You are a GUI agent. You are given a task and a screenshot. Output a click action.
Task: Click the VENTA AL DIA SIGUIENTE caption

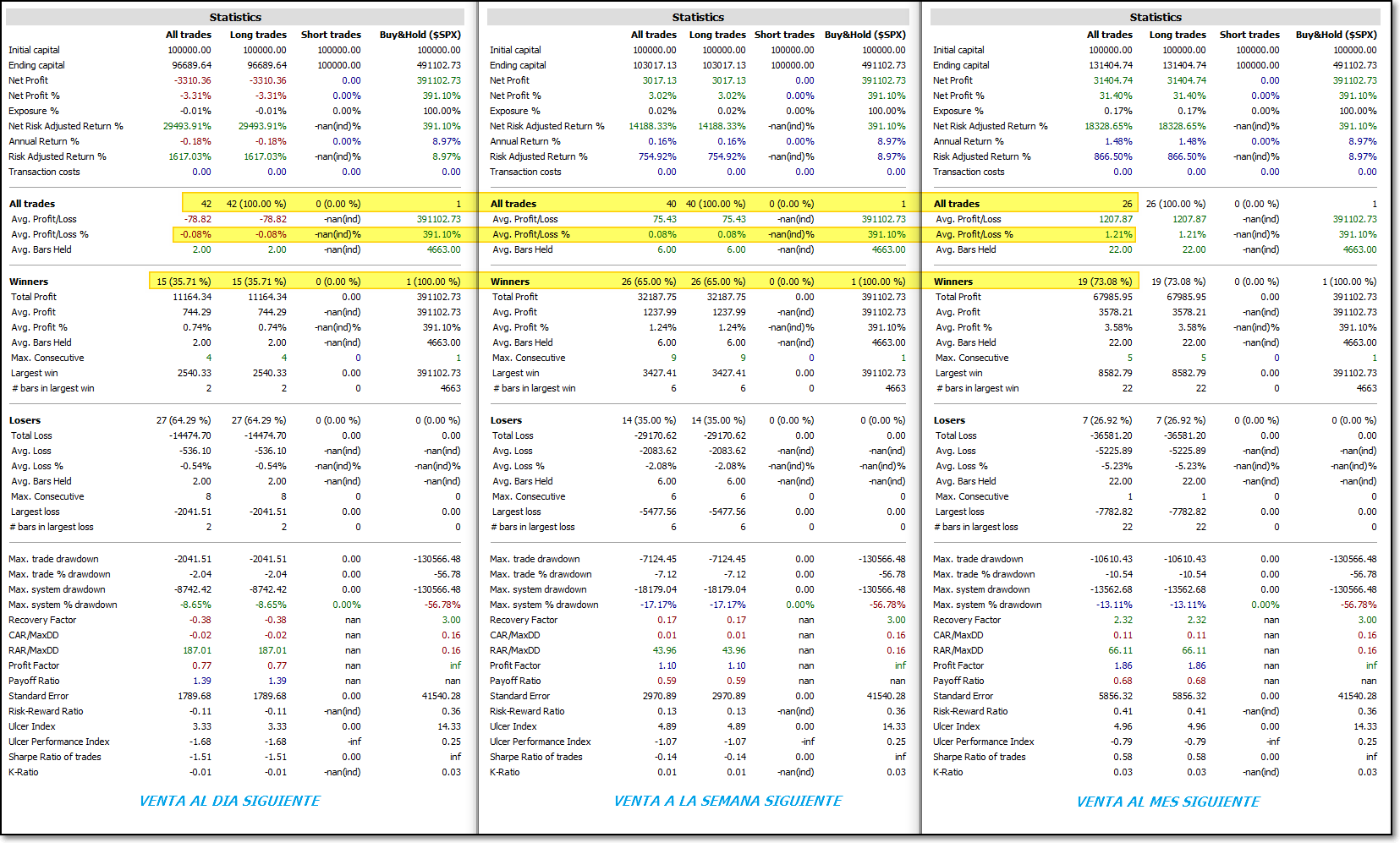[229, 801]
